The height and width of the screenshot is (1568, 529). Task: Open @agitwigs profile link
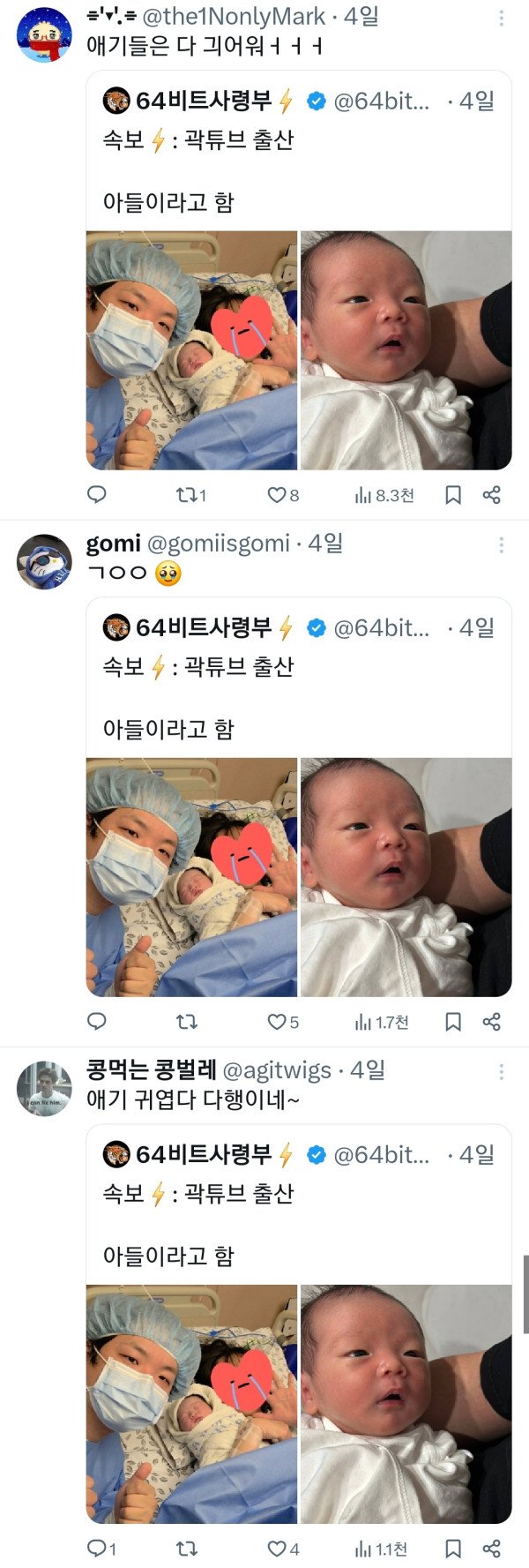point(276,1070)
